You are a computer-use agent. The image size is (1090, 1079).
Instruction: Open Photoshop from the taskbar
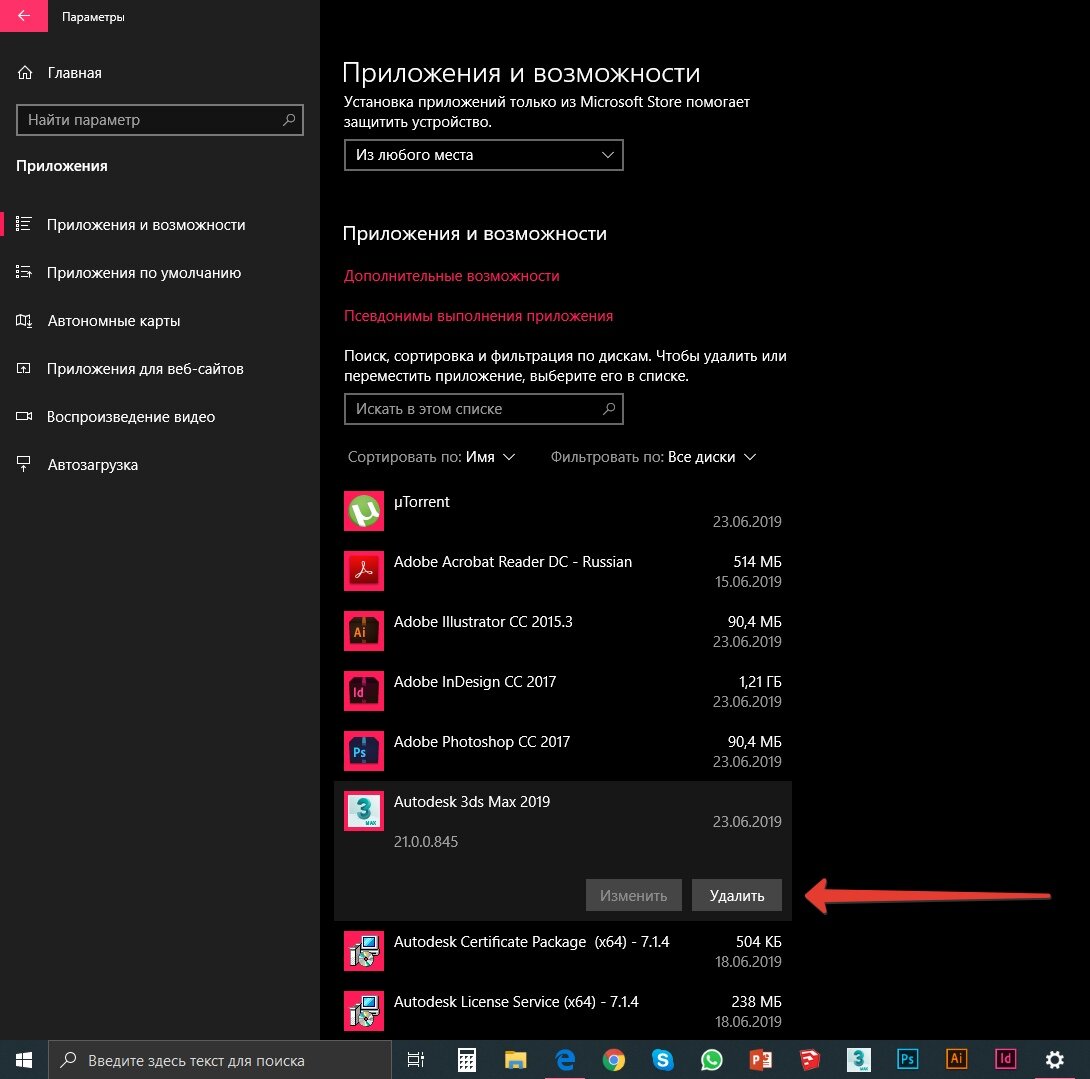(907, 1060)
